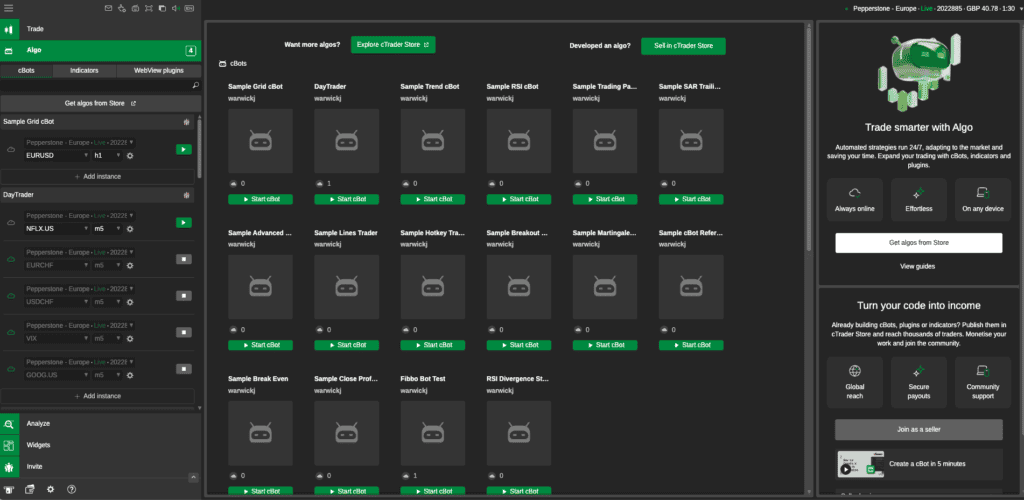Switch to the cBots tab
Image resolution: width=1024 pixels, height=500 pixels.
point(26,70)
